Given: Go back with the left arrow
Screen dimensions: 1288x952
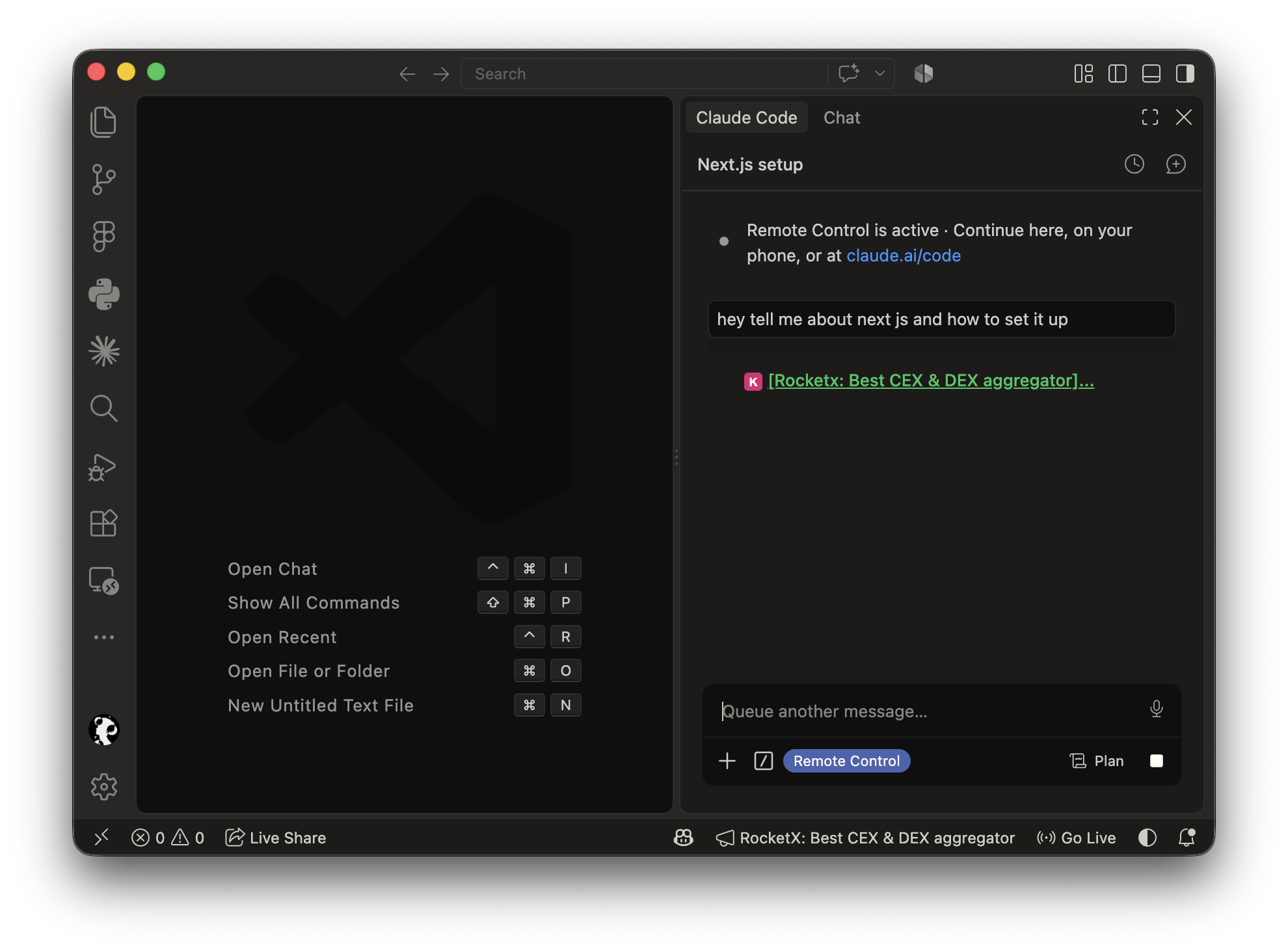Looking at the screenshot, I should tap(407, 74).
